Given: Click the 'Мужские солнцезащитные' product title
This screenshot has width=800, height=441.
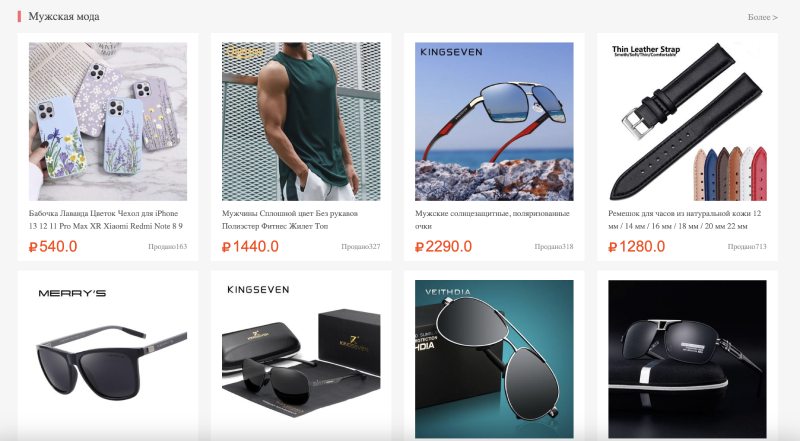Looking at the screenshot, I should coord(492,219).
